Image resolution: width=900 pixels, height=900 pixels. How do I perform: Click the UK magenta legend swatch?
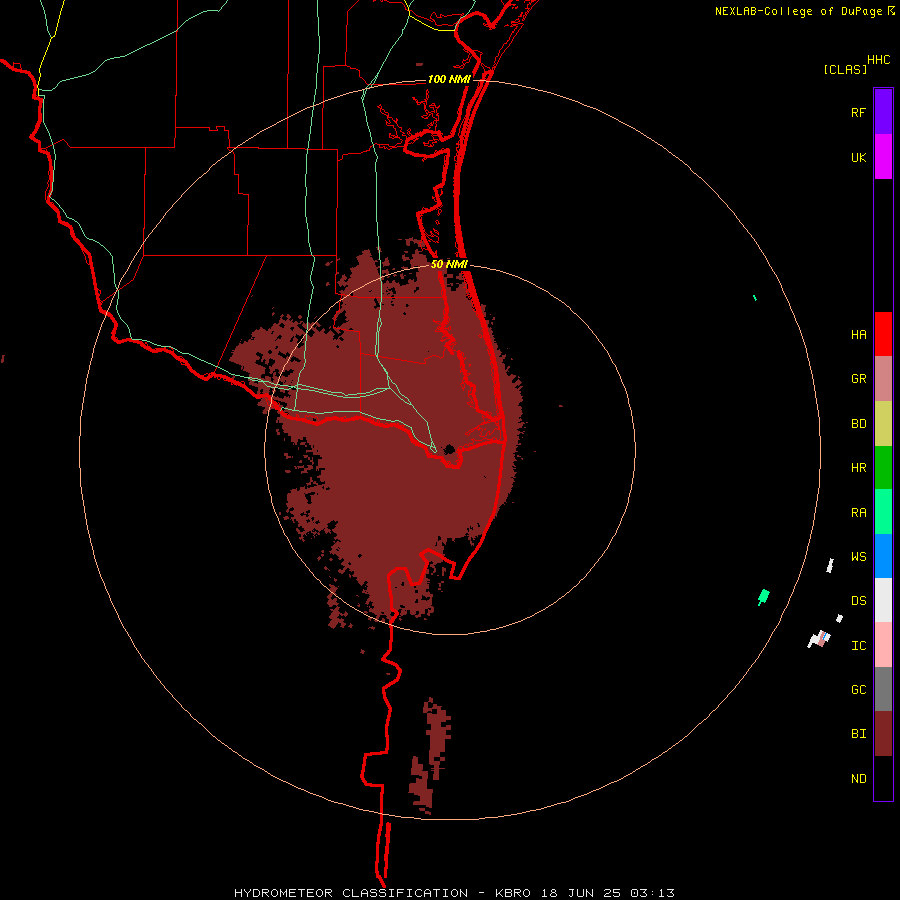pyautogui.click(x=883, y=157)
